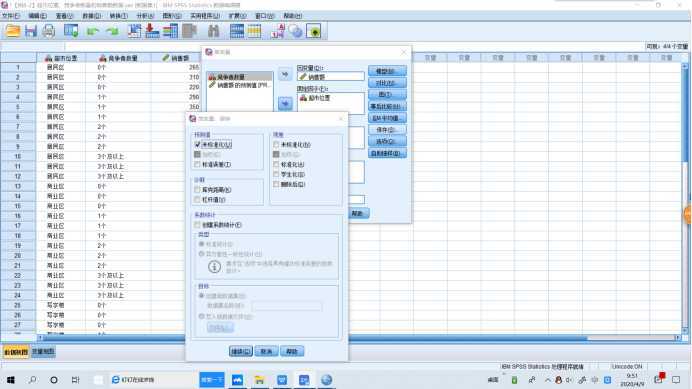The height and width of the screenshot is (389, 692).
Task: Click the globe browser taskbar icon
Action: pyautogui.click(x=327, y=380)
